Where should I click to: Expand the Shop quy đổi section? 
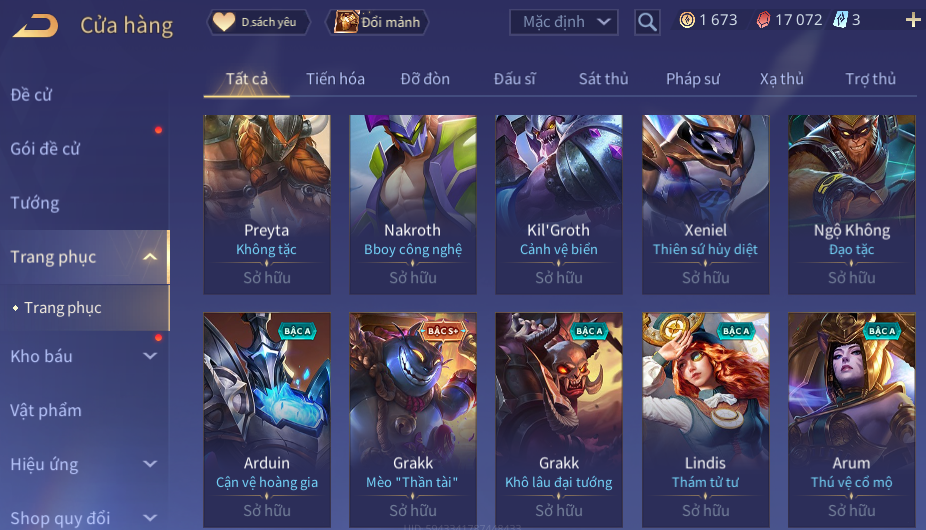pyautogui.click(x=150, y=518)
